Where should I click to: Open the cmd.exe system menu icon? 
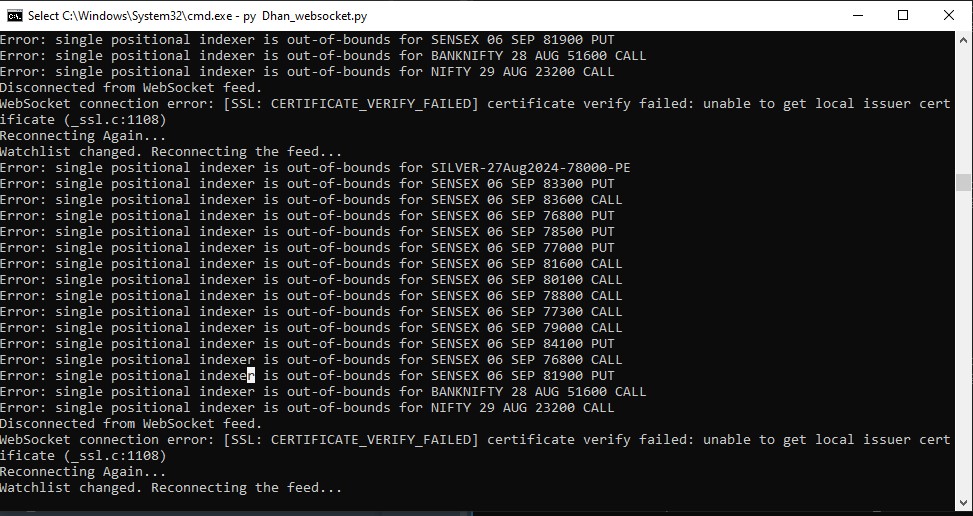click(14, 16)
